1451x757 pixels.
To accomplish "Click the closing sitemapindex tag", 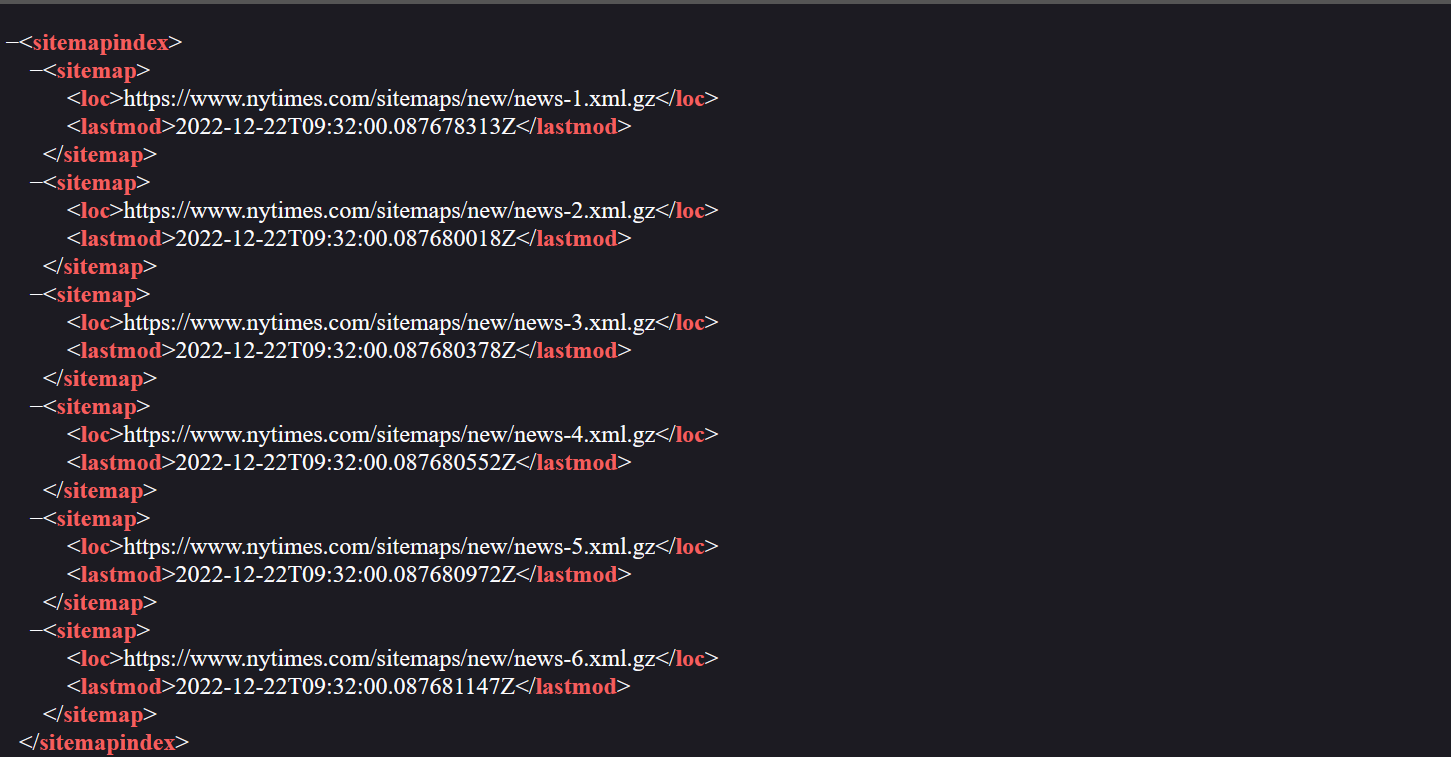I will [104, 743].
